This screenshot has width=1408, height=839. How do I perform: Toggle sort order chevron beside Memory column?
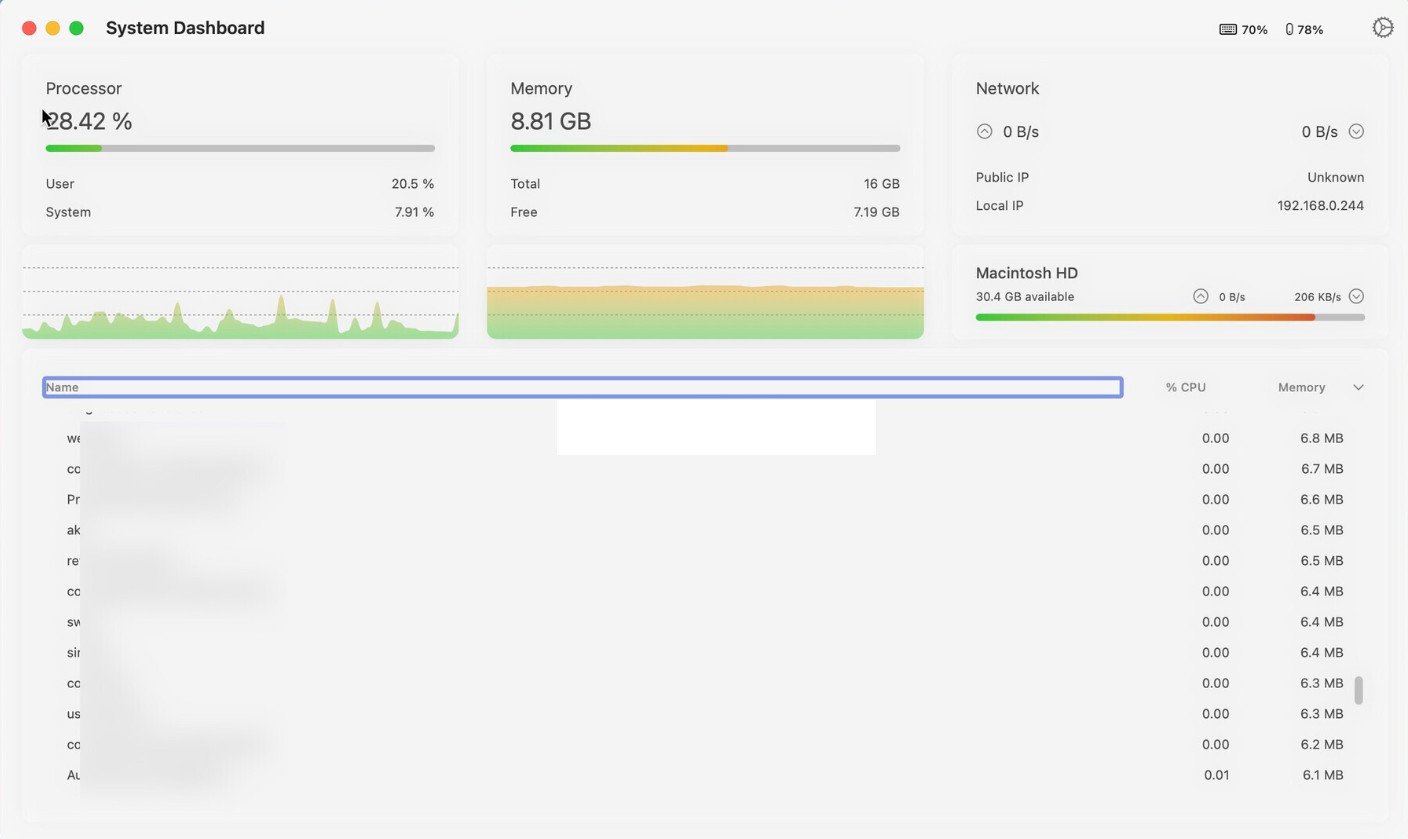1358,387
